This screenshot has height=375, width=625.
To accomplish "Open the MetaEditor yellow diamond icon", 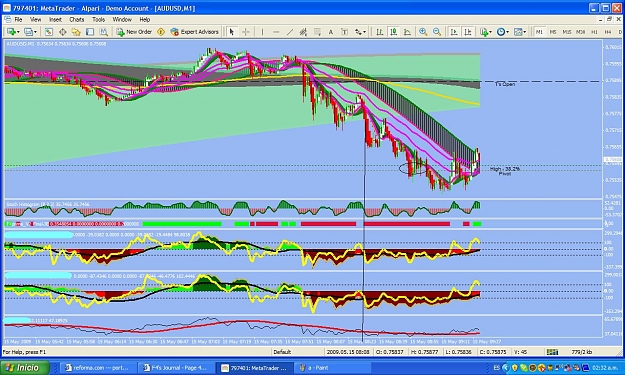I will [161, 32].
